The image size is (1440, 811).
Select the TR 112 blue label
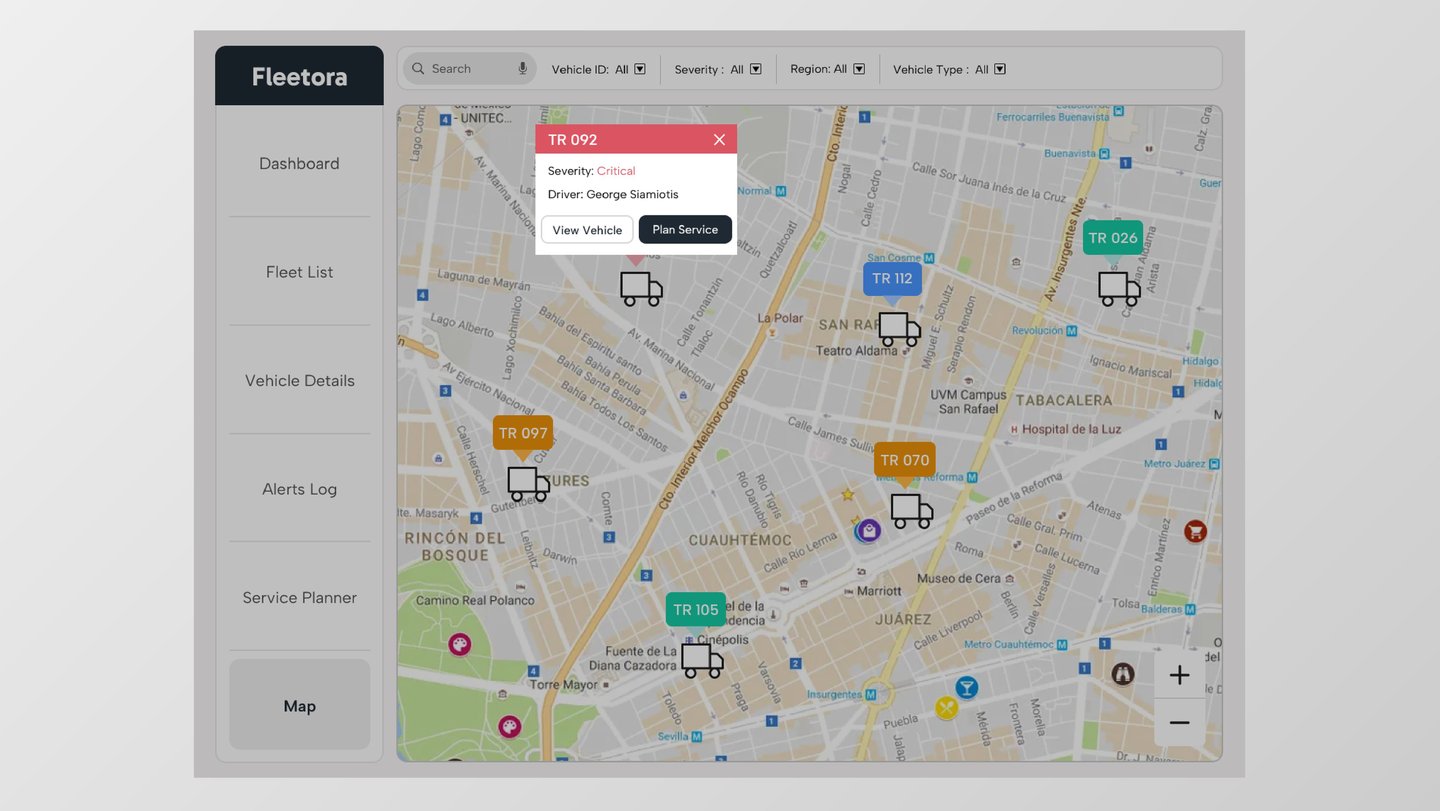(x=892, y=279)
